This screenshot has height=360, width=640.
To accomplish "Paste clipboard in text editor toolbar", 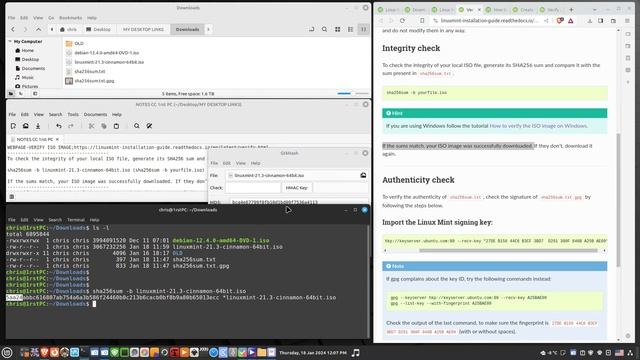I will click(x=116, y=126).
